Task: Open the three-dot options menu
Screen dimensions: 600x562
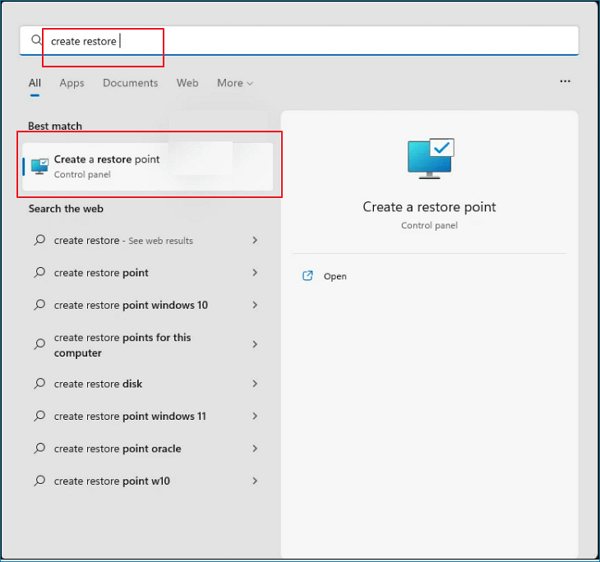Action: (x=565, y=81)
